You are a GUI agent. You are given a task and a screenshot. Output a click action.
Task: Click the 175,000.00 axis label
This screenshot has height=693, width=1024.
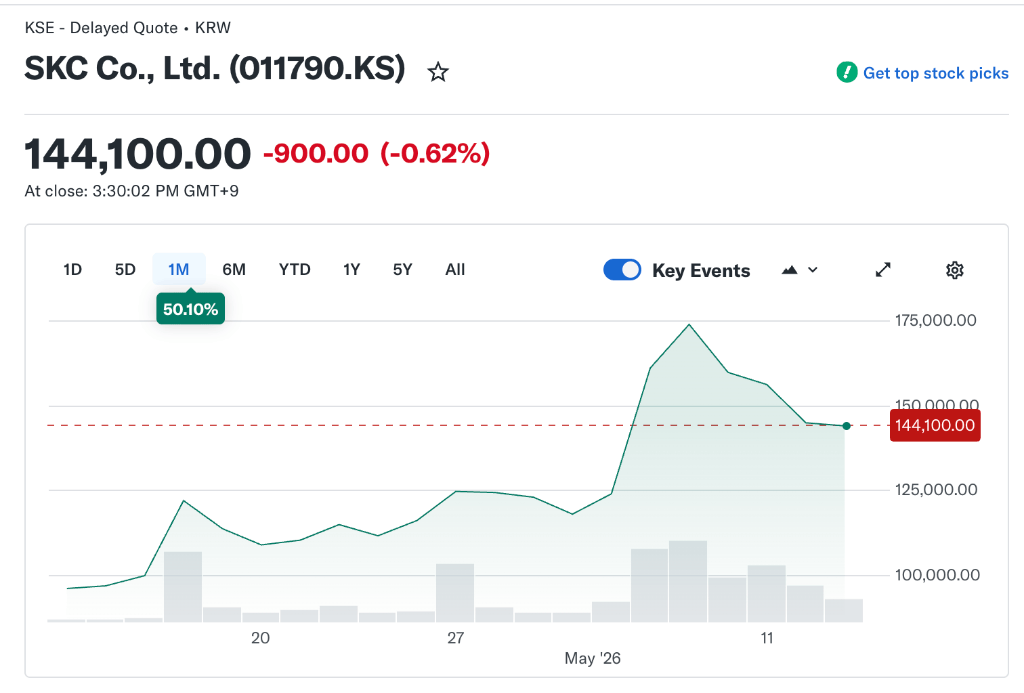click(x=935, y=321)
